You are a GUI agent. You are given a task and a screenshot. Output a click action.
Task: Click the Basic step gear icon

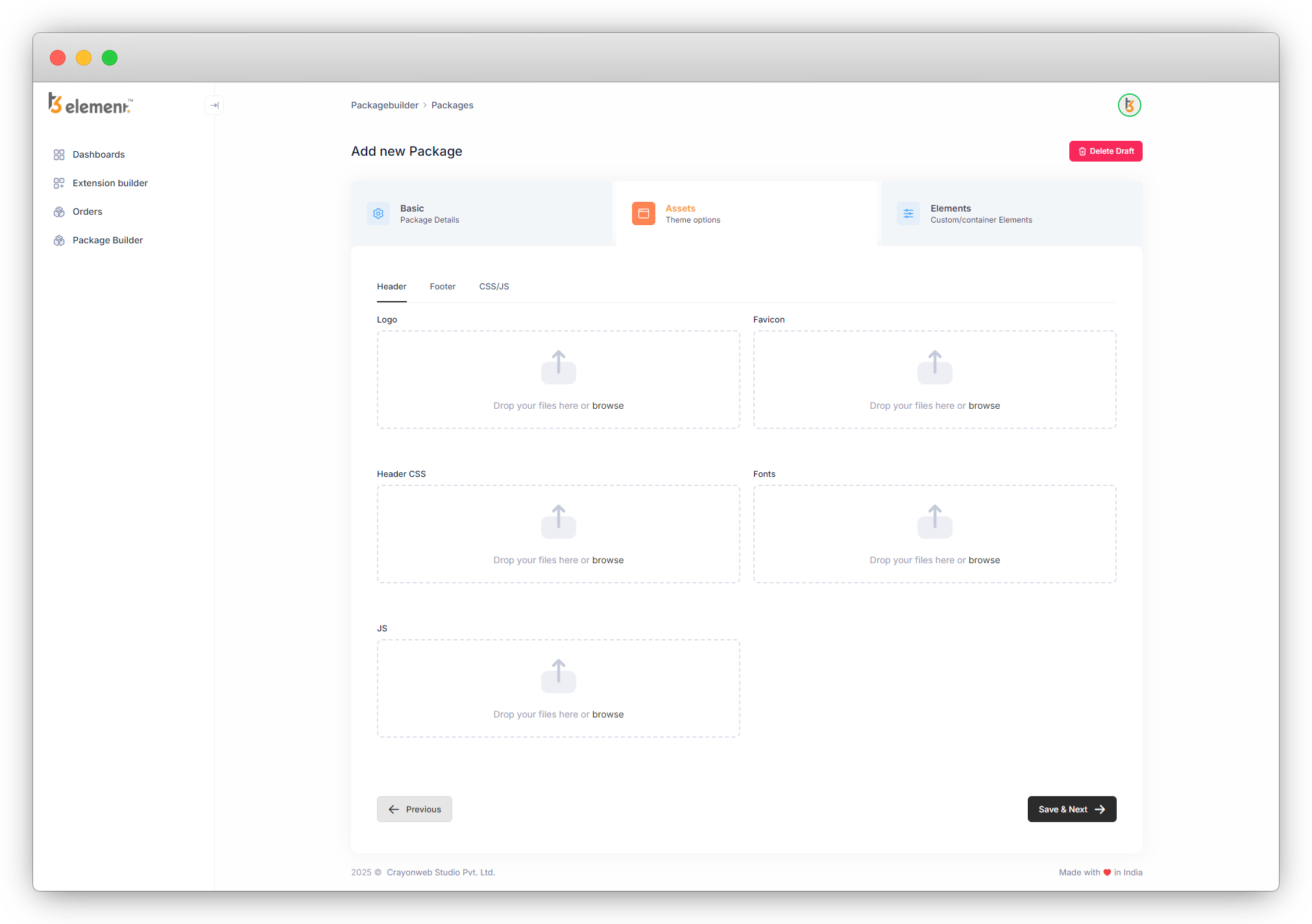coord(378,213)
